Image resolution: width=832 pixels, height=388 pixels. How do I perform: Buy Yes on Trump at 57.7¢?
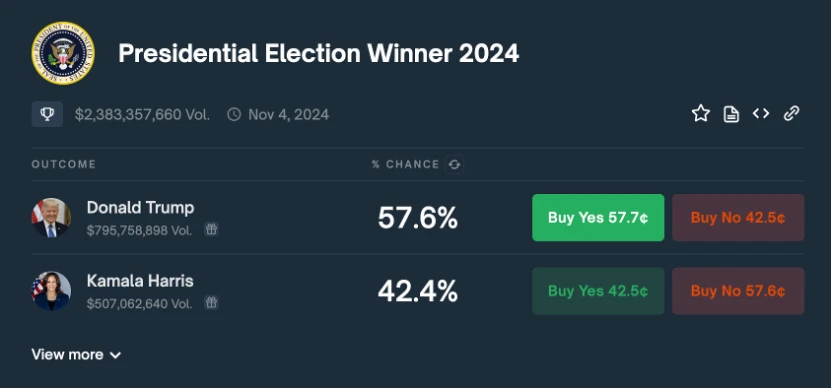click(x=598, y=218)
